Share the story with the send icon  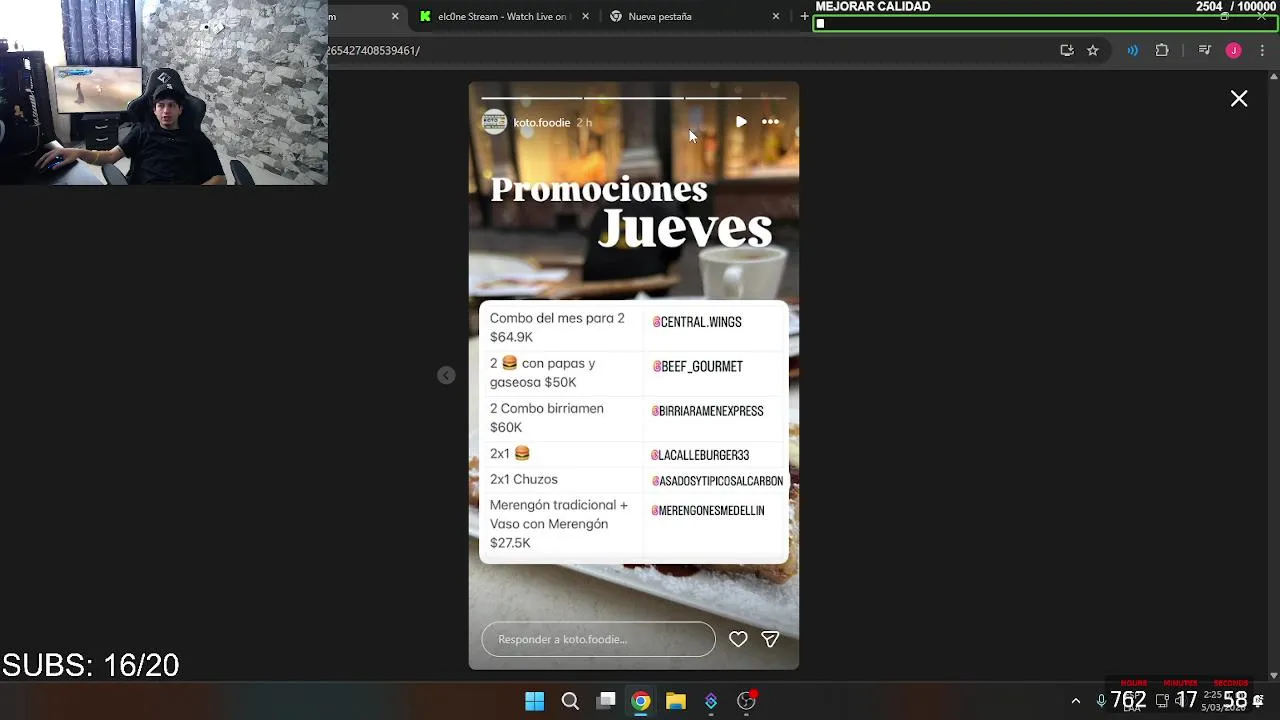pyautogui.click(x=770, y=639)
